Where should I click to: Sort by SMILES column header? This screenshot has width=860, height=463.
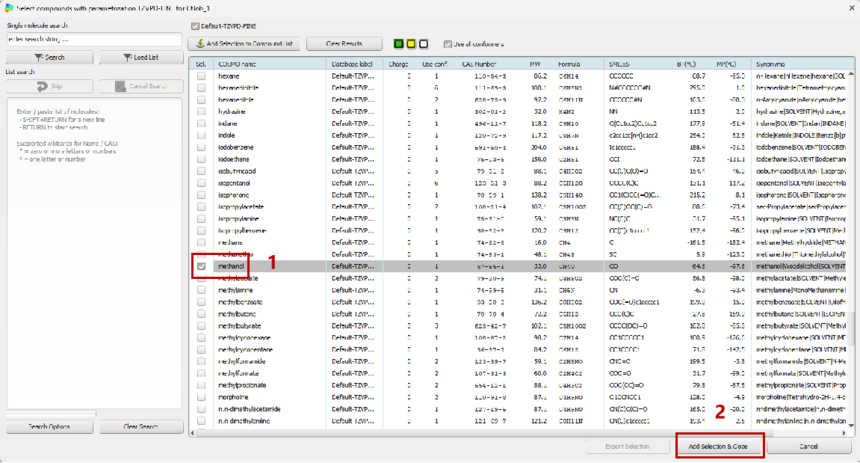[621, 63]
